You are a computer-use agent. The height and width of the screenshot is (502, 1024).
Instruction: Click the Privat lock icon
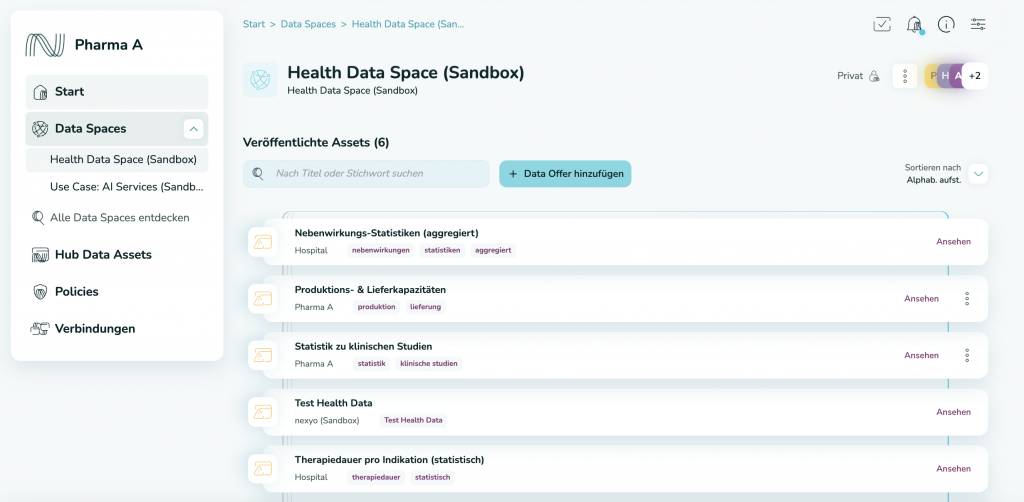[874, 76]
